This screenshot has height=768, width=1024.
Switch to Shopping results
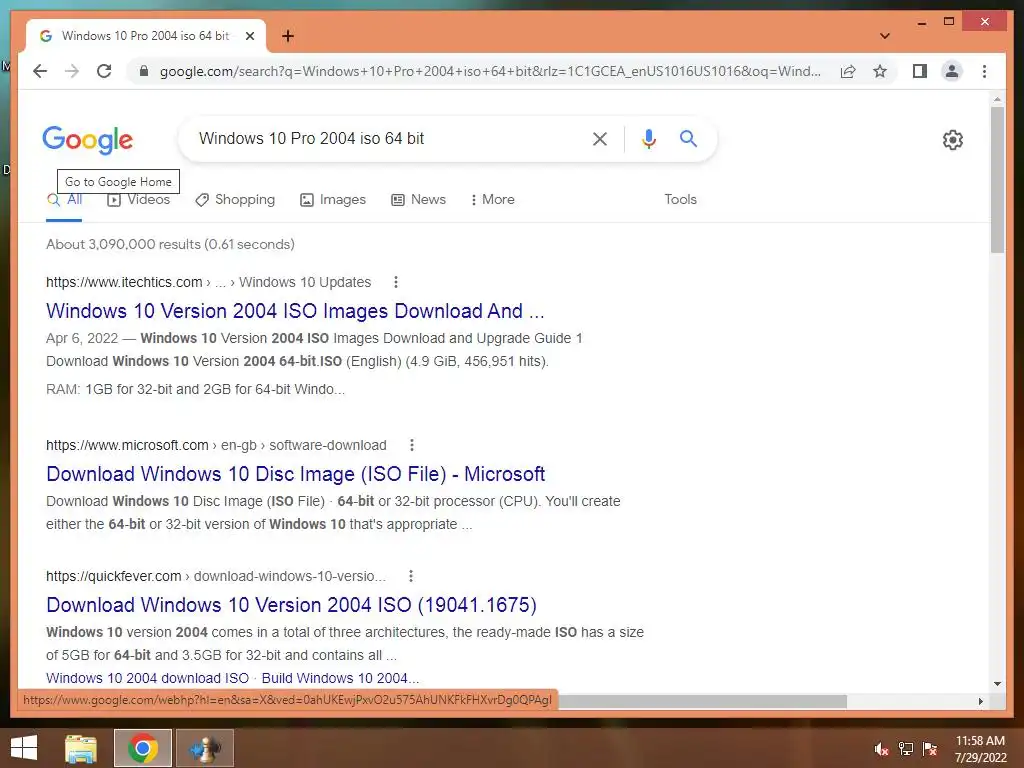235,200
